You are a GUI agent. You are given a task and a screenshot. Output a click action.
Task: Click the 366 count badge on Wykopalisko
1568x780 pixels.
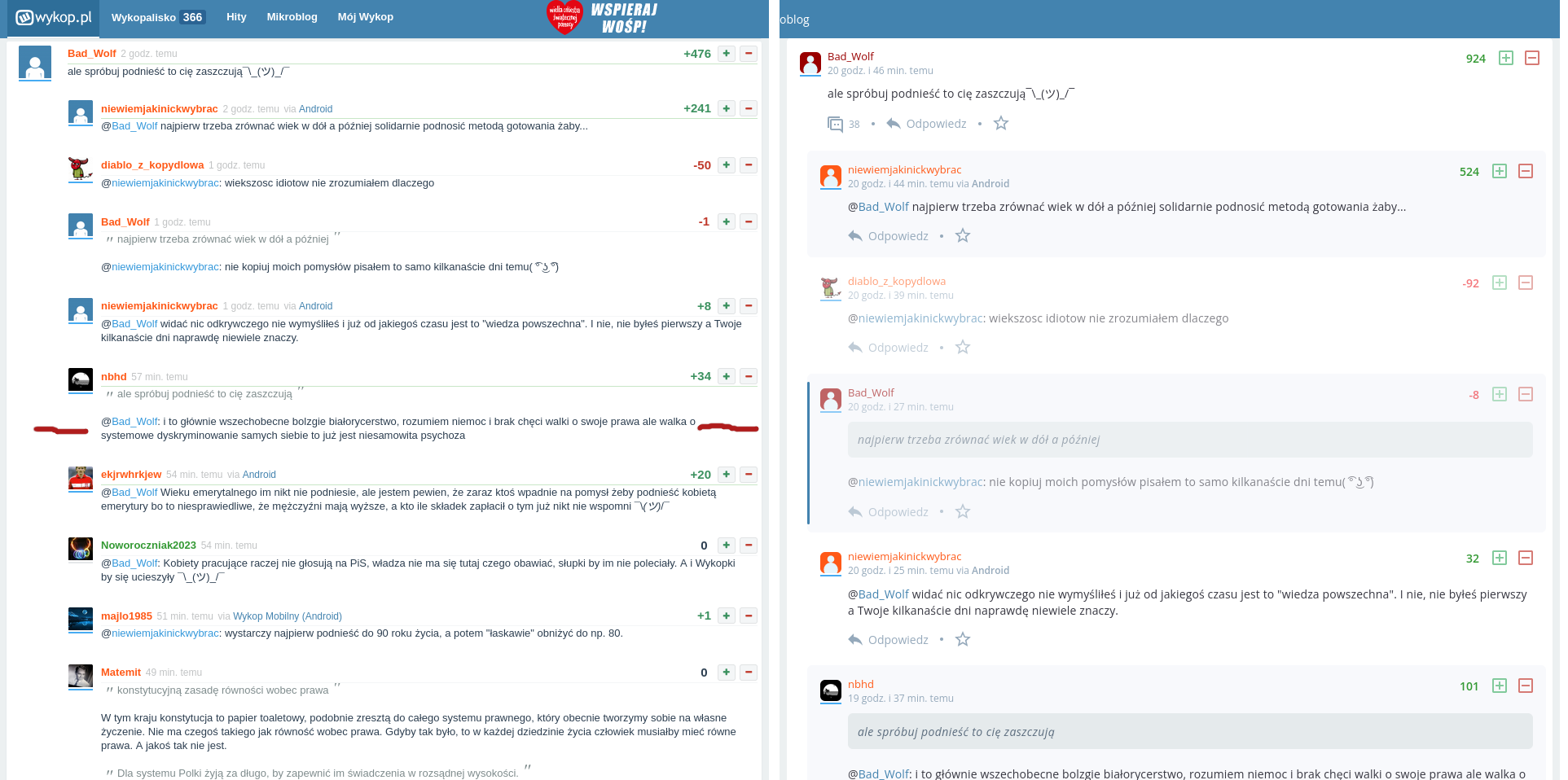(x=192, y=17)
